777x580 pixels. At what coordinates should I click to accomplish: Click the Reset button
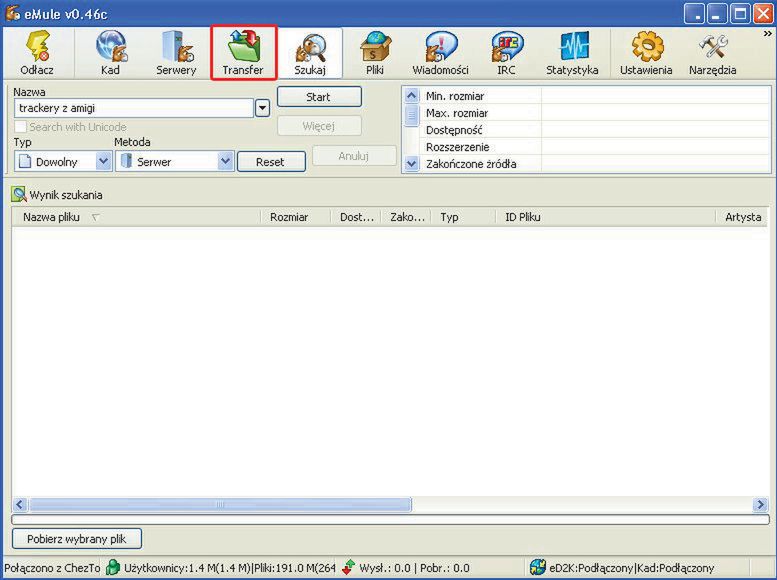tap(271, 162)
